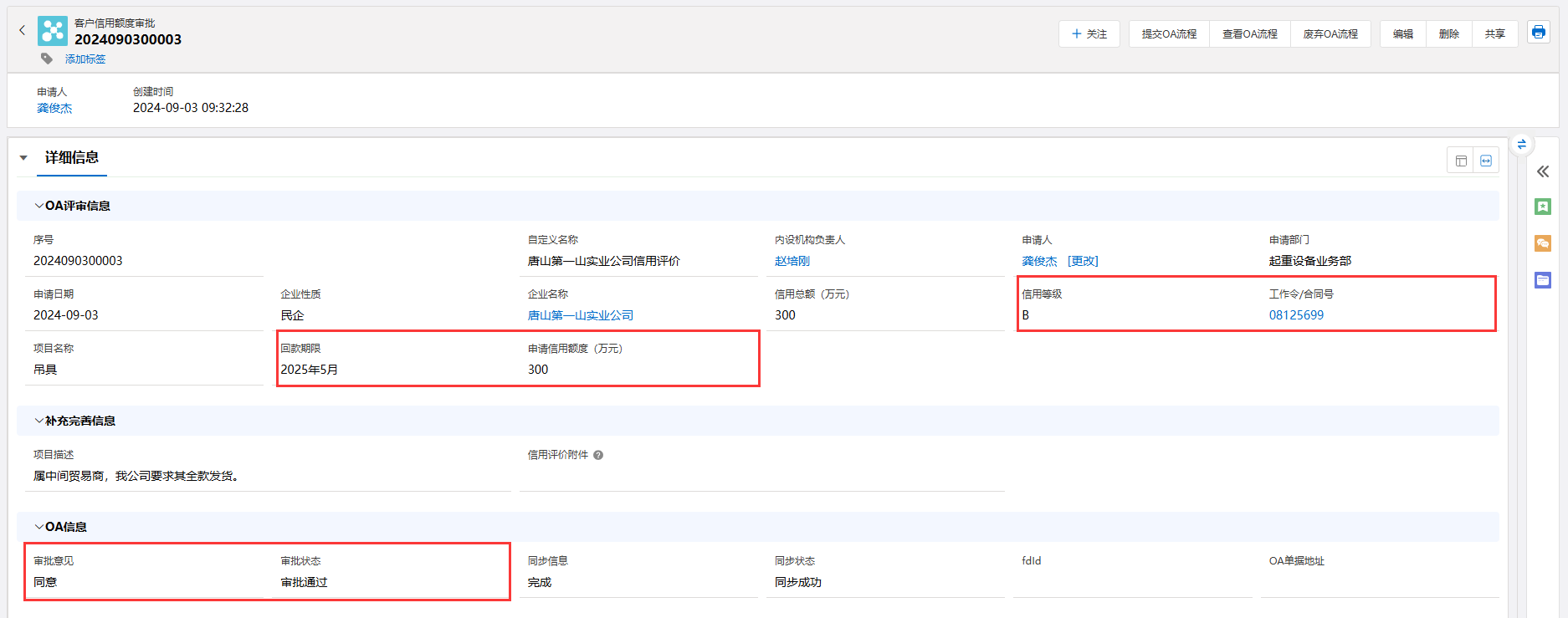Viewport: 1568px width, 618px height.
Task: Collapse the OA信息 section
Action: coord(39,527)
